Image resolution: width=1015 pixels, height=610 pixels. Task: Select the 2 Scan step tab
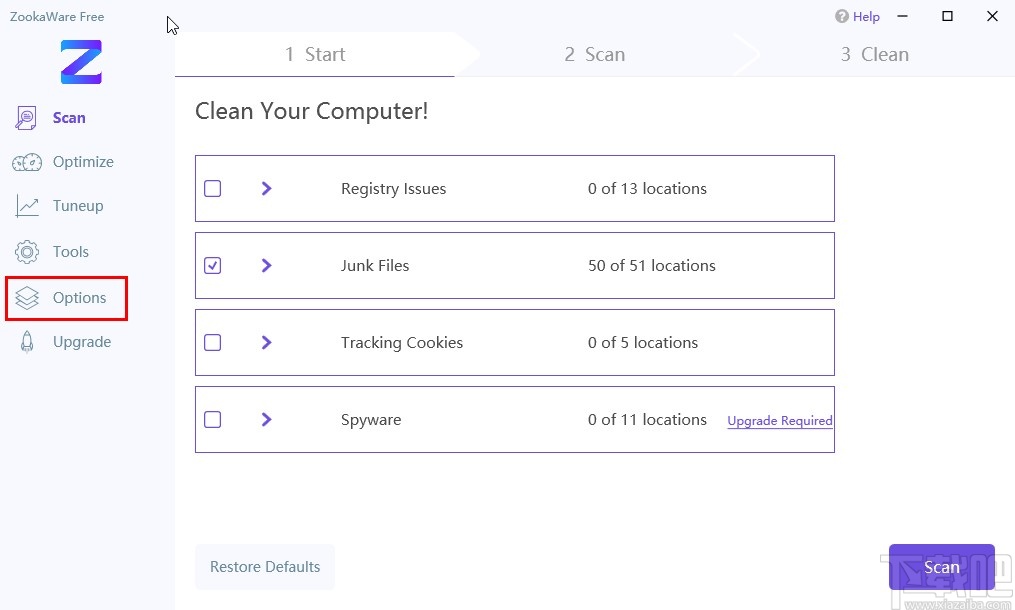[595, 54]
